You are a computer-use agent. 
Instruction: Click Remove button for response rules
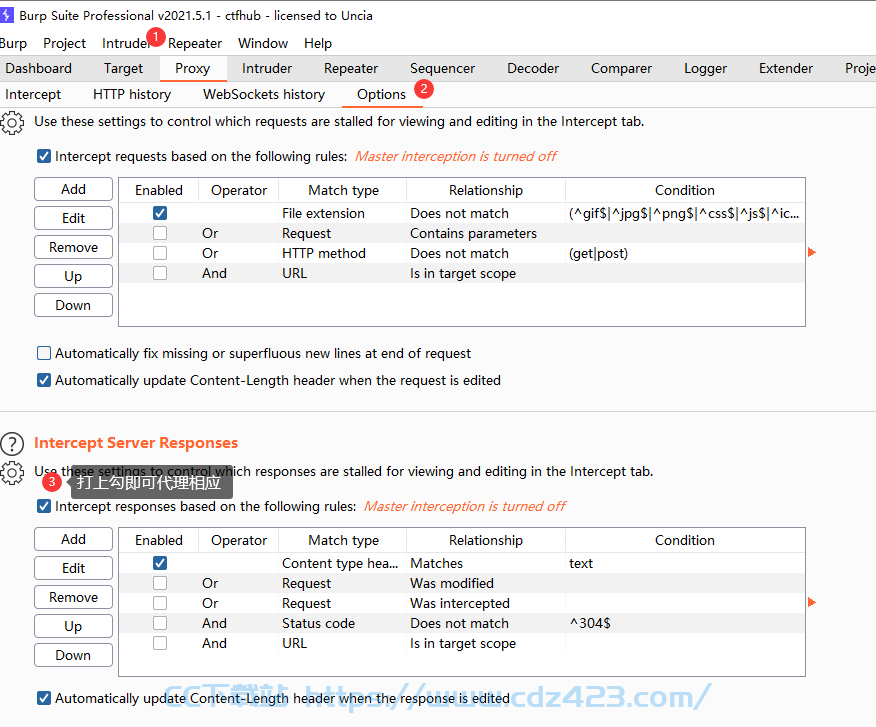73,597
